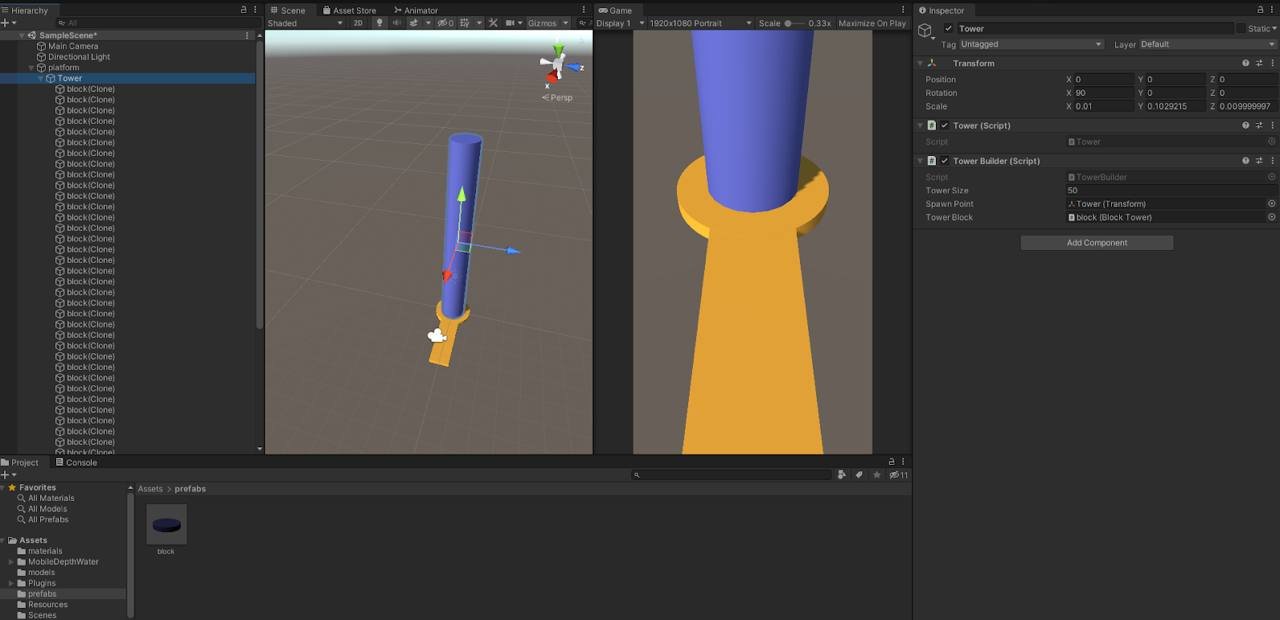The width and height of the screenshot is (1280, 620).
Task: Adjust the Game view Scale slider
Action: [x=795, y=23]
